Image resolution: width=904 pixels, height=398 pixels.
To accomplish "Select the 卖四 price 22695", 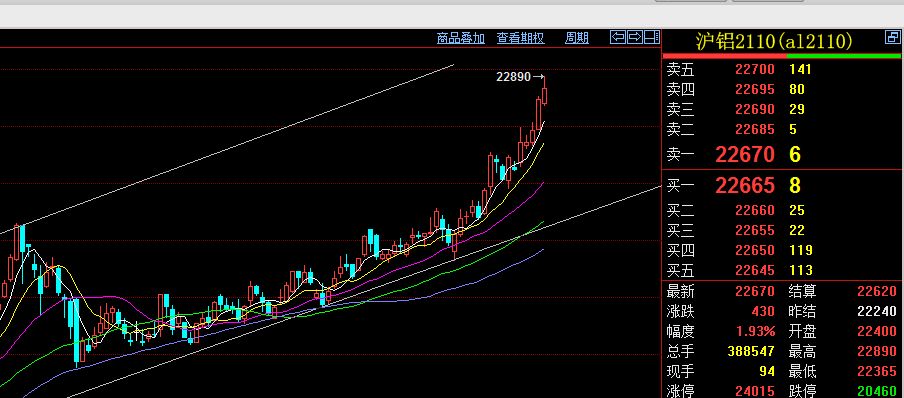I will (x=755, y=90).
